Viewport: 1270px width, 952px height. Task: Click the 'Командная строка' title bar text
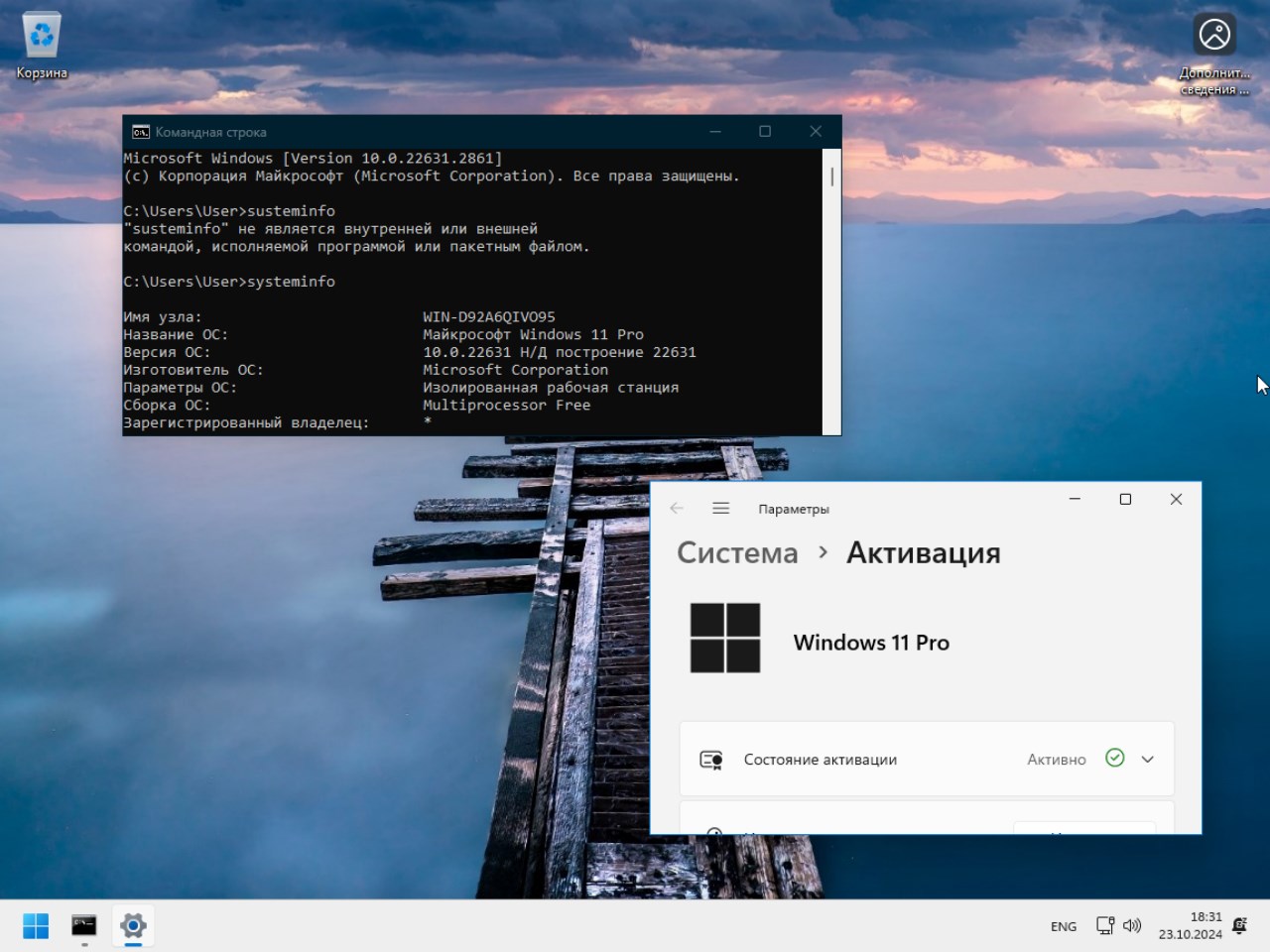click(x=210, y=132)
